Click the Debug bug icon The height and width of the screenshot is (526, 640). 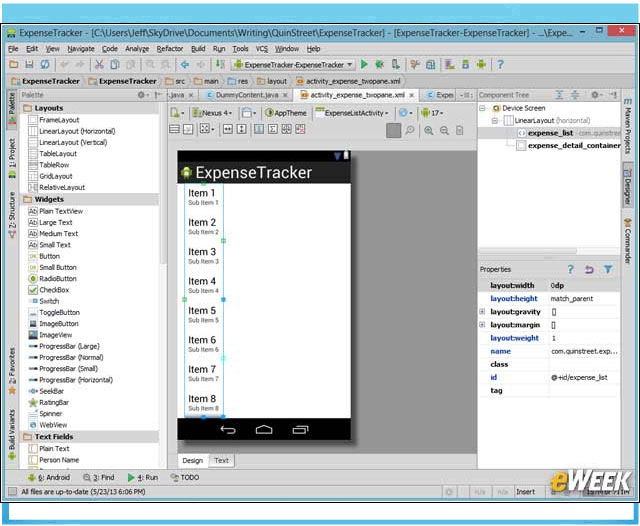click(380, 64)
